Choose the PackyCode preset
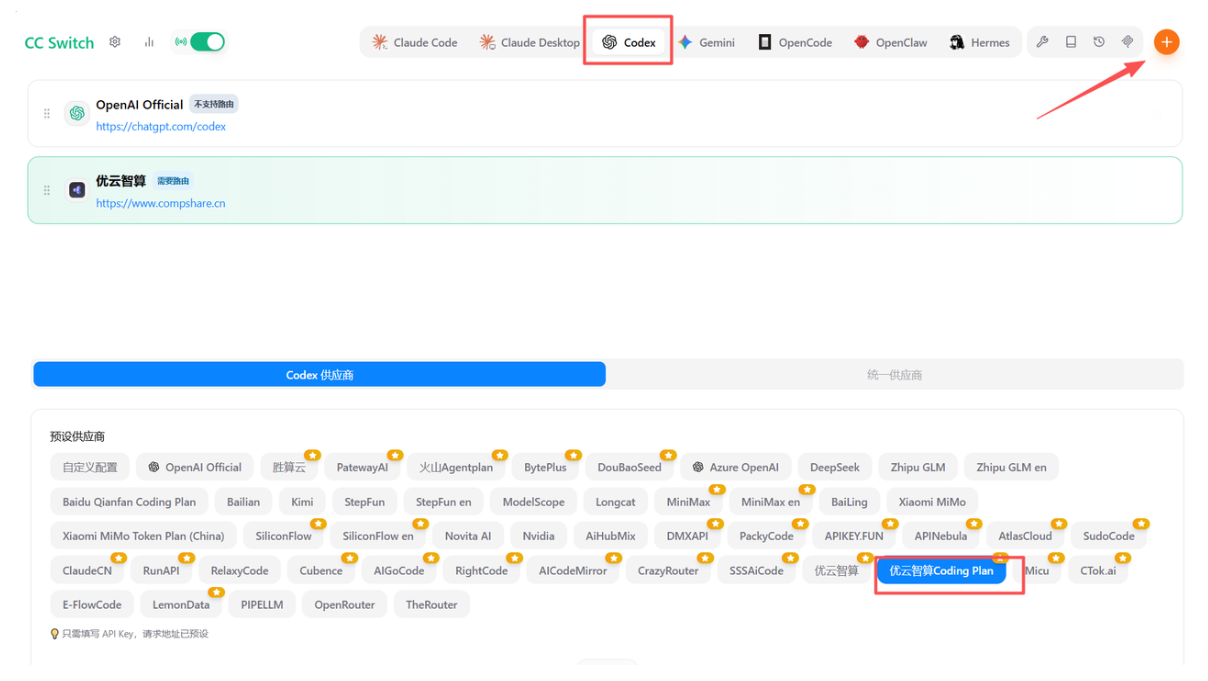Screen dimensions: 1208x681 tap(766, 536)
